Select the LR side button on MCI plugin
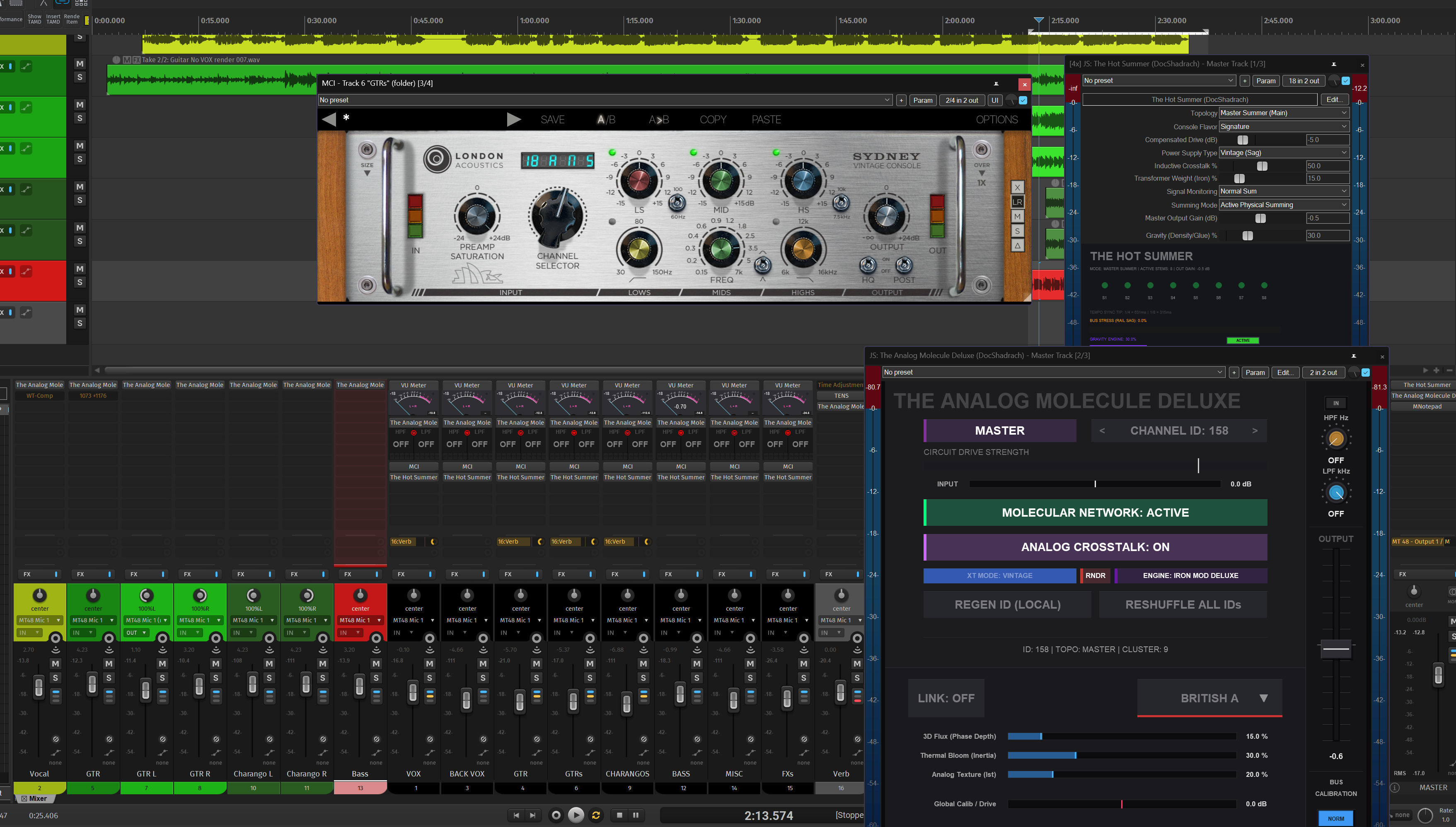This screenshot has width=1456, height=827. tap(1017, 202)
